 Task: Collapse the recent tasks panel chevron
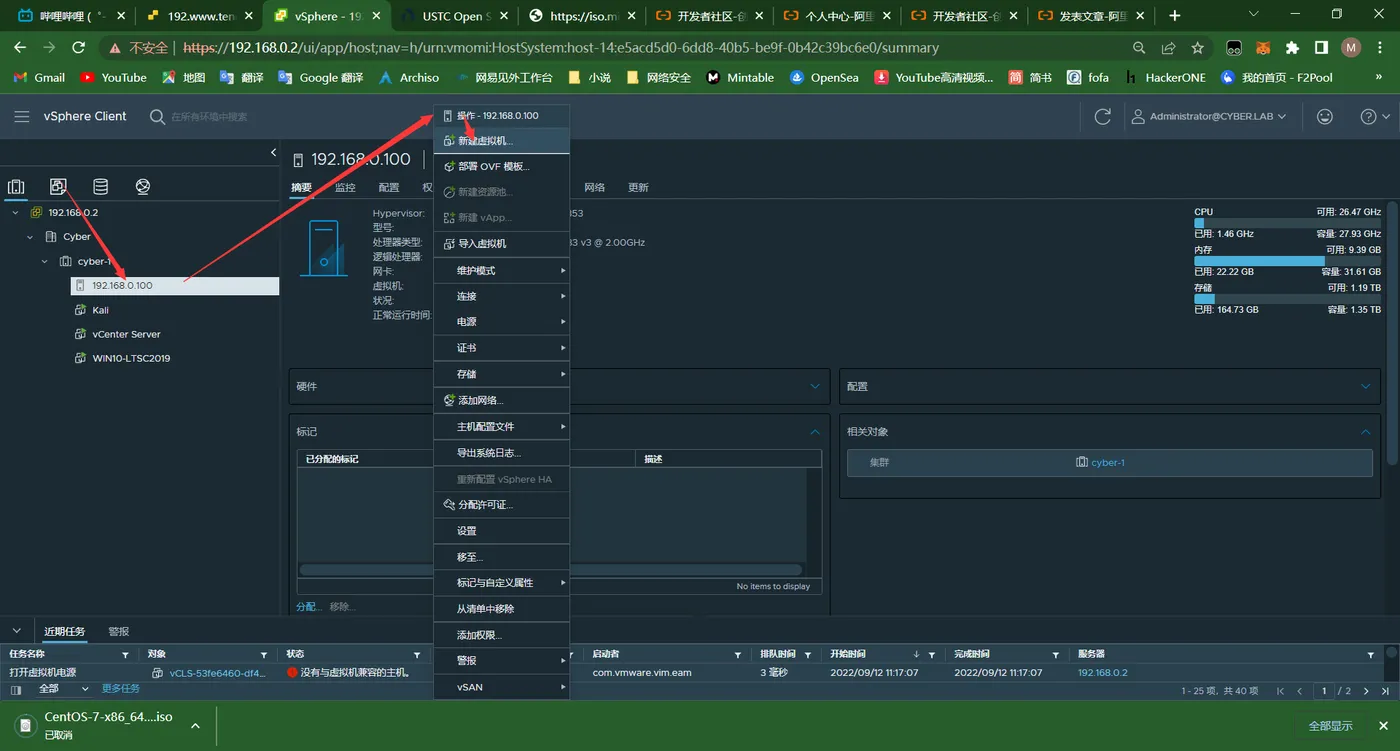click(x=16, y=631)
